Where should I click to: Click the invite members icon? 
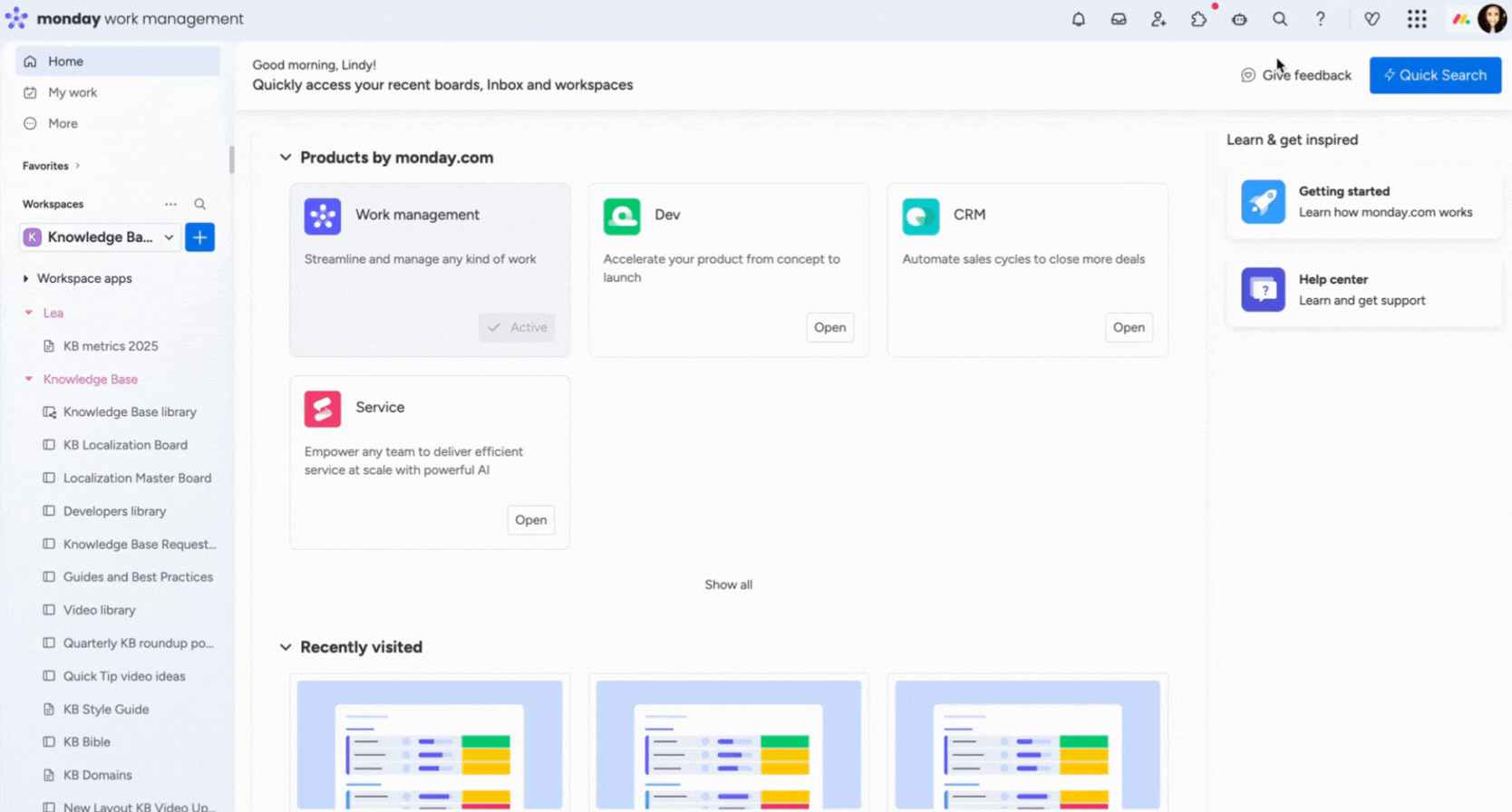[1158, 19]
